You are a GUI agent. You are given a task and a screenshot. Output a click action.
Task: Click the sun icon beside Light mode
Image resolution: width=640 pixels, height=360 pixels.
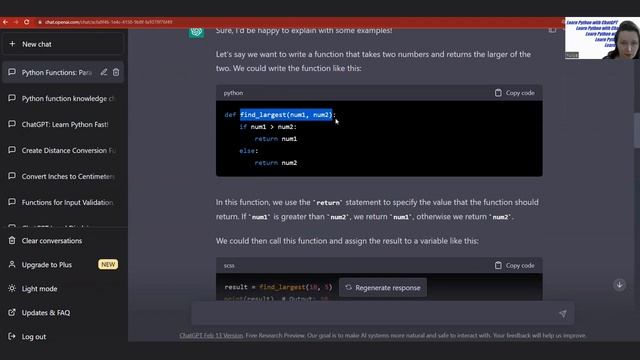click(x=12, y=288)
